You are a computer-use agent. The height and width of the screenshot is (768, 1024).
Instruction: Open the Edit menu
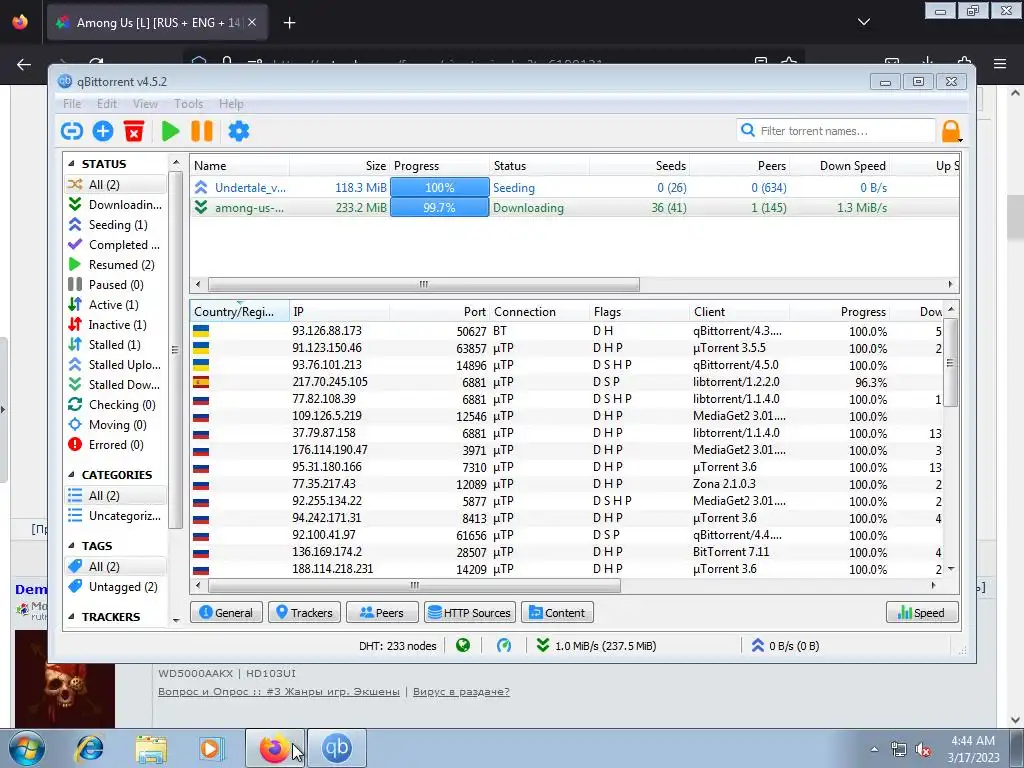coord(107,104)
